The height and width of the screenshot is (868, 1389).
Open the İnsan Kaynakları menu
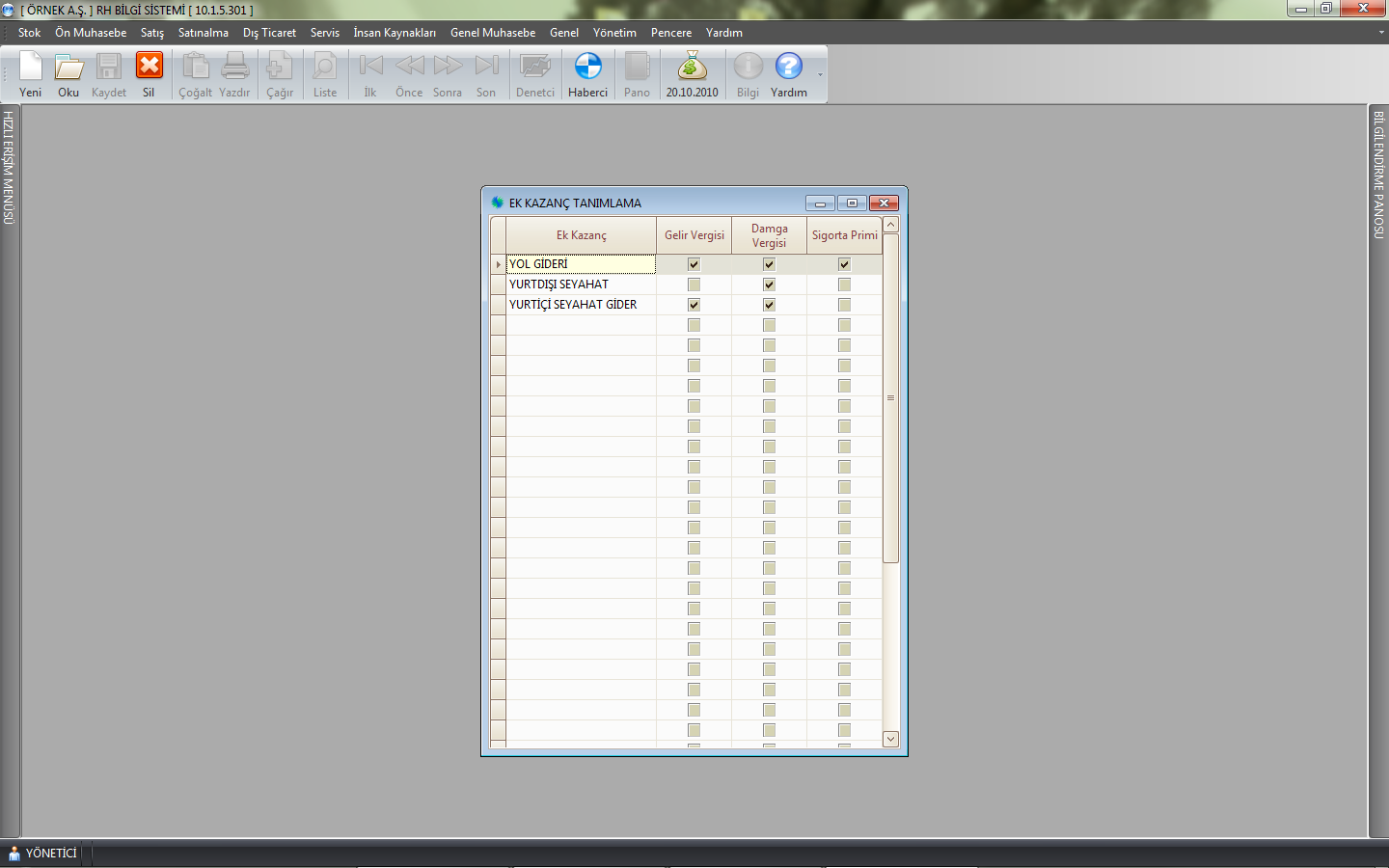pos(394,33)
